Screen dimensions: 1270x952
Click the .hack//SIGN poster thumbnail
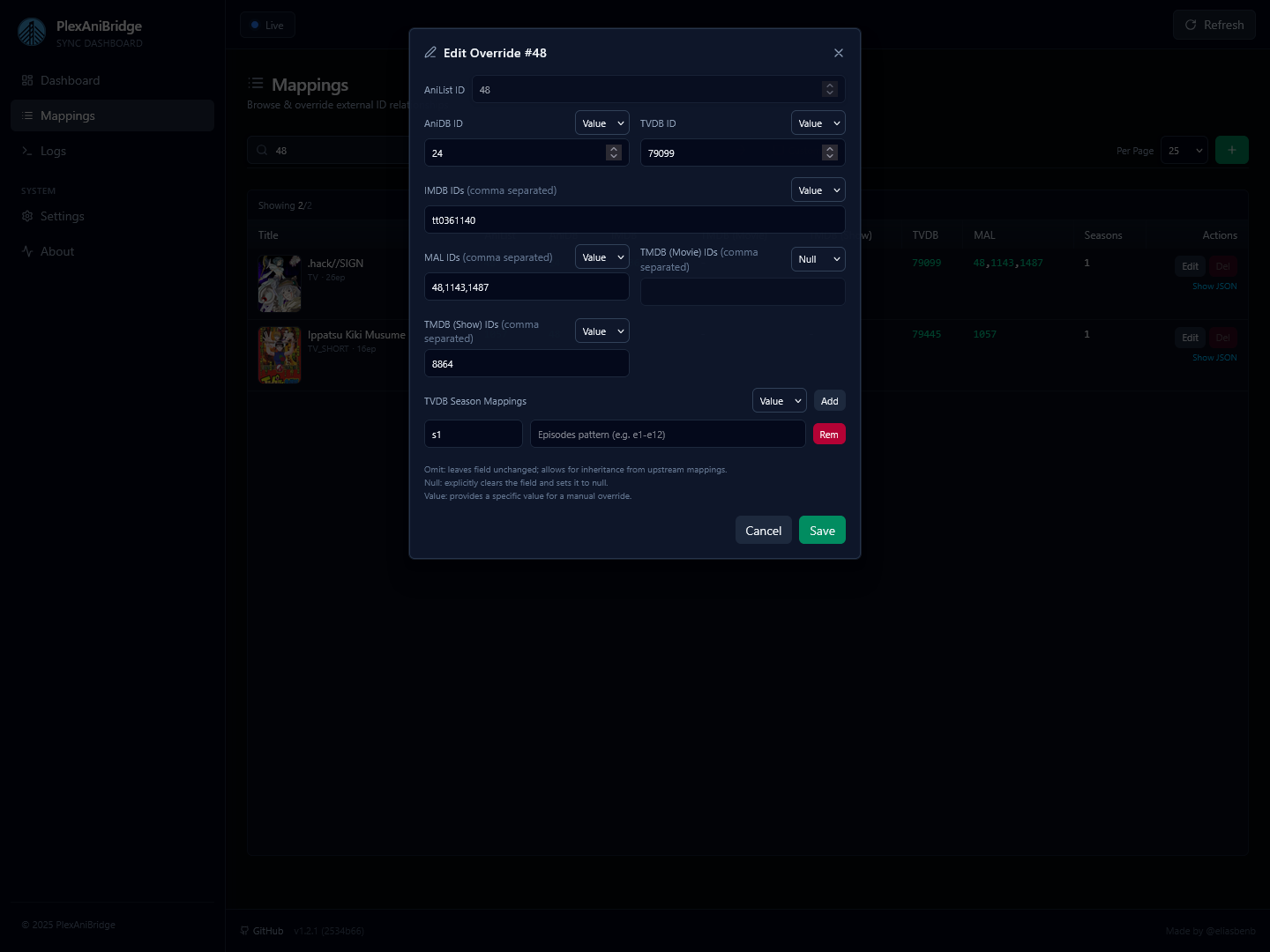tap(280, 284)
